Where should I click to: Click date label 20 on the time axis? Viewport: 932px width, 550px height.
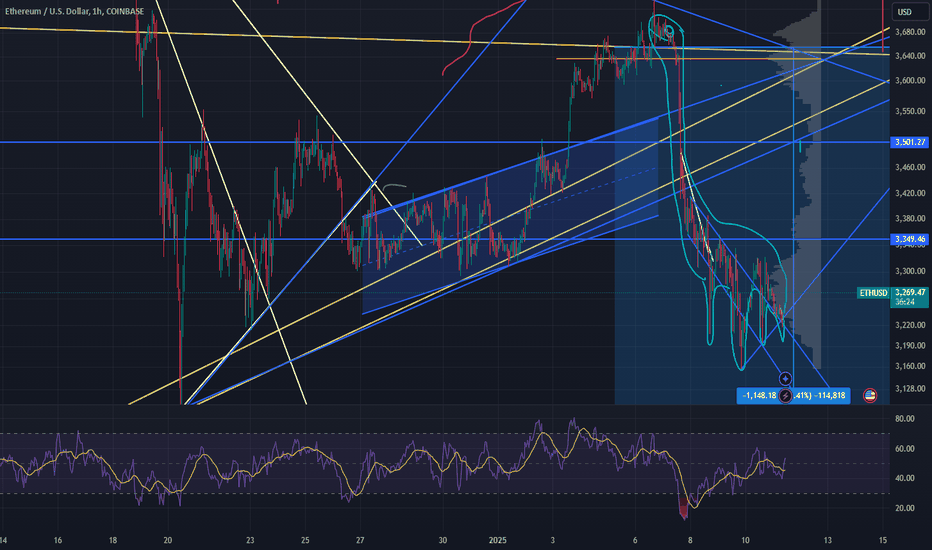[x=168, y=540]
